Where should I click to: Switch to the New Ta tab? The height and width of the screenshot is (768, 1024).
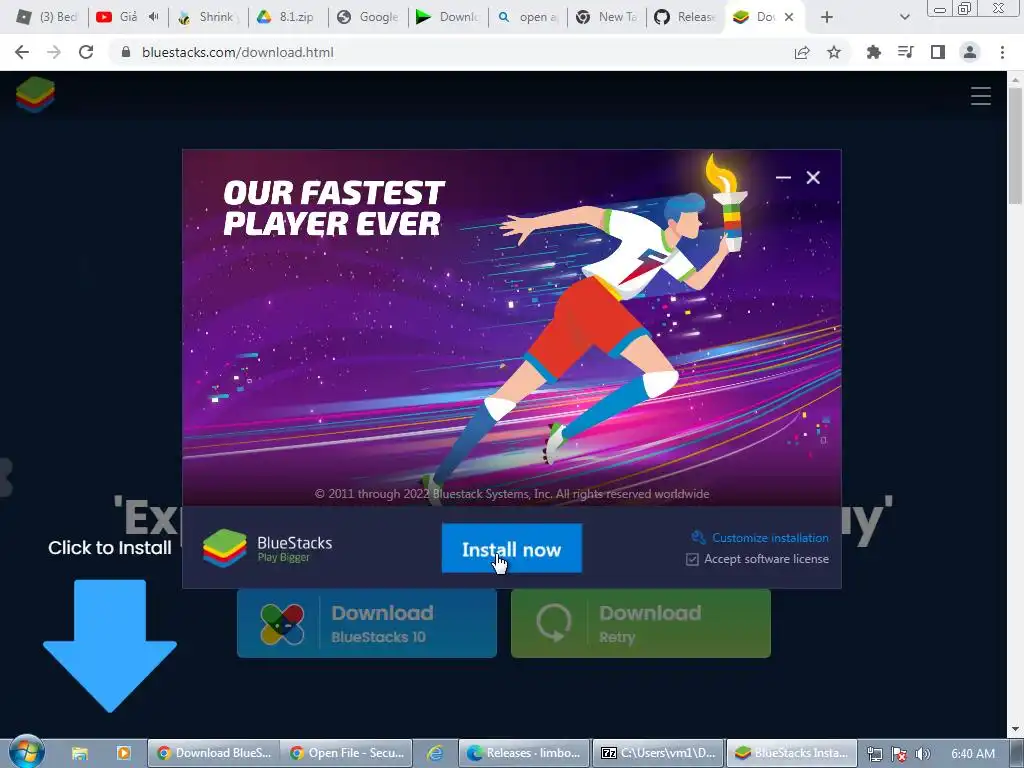click(607, 17)
